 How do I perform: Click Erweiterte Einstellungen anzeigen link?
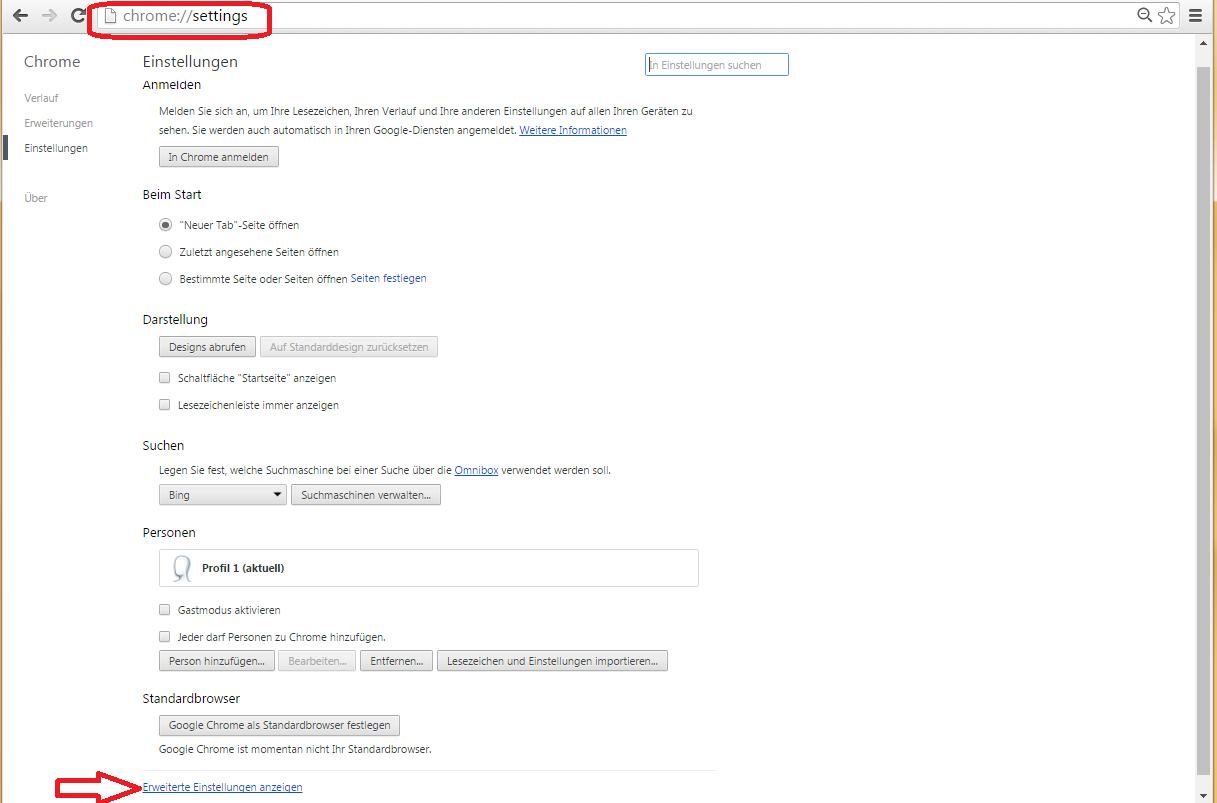pos(222,787)
